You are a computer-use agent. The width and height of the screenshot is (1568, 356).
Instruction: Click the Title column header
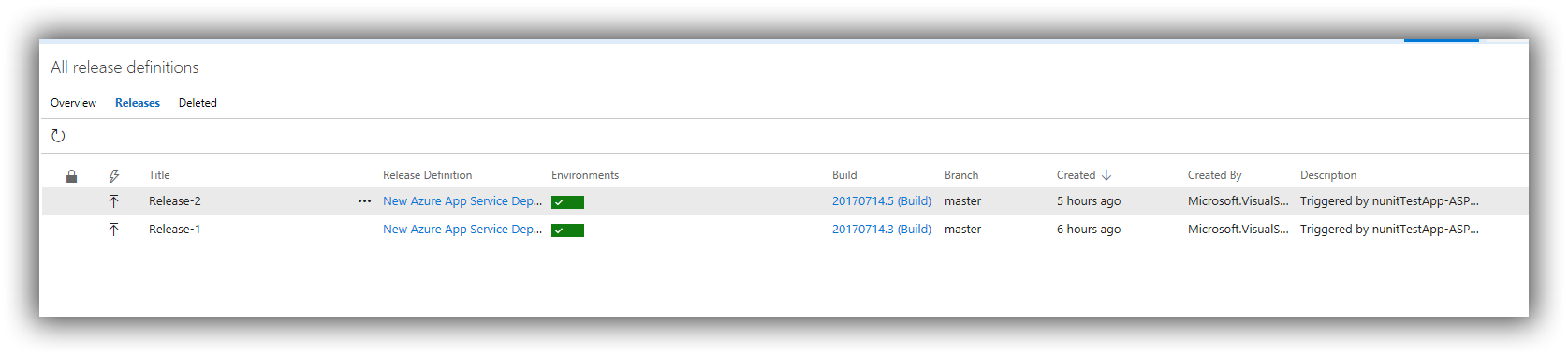tap(159, 175)
